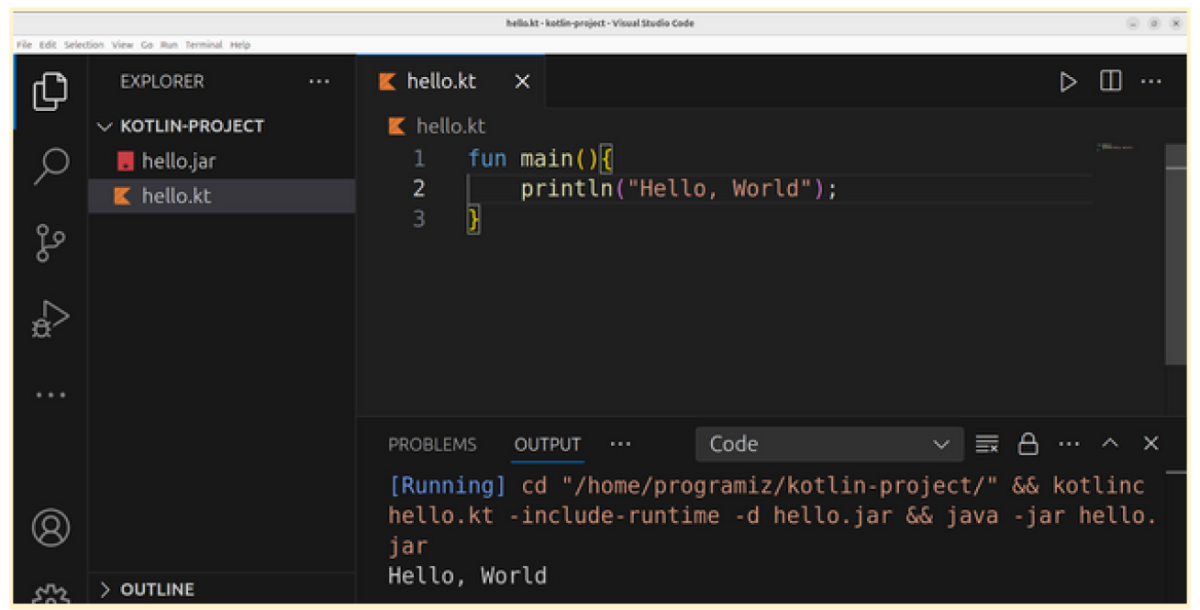Open additional views via activity bar ellipsis
1200x610 pixels.
coord(50,395)
